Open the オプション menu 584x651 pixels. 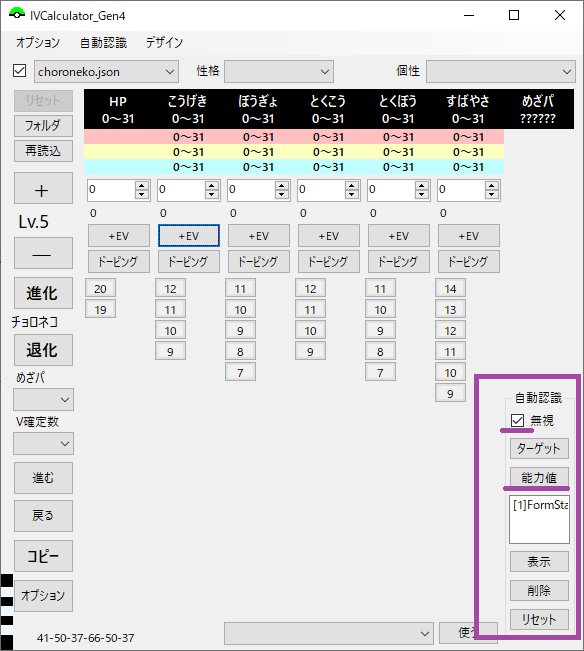[38, 42]
